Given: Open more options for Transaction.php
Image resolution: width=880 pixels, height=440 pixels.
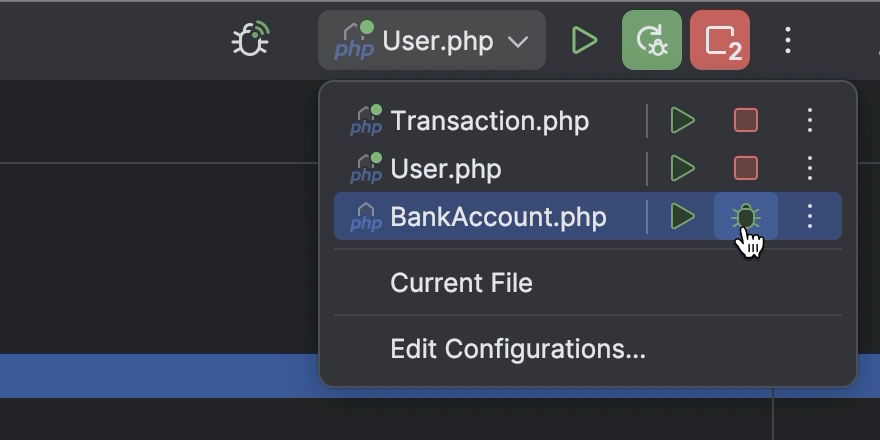Looking at the screenshot, I should pos(810,121).
